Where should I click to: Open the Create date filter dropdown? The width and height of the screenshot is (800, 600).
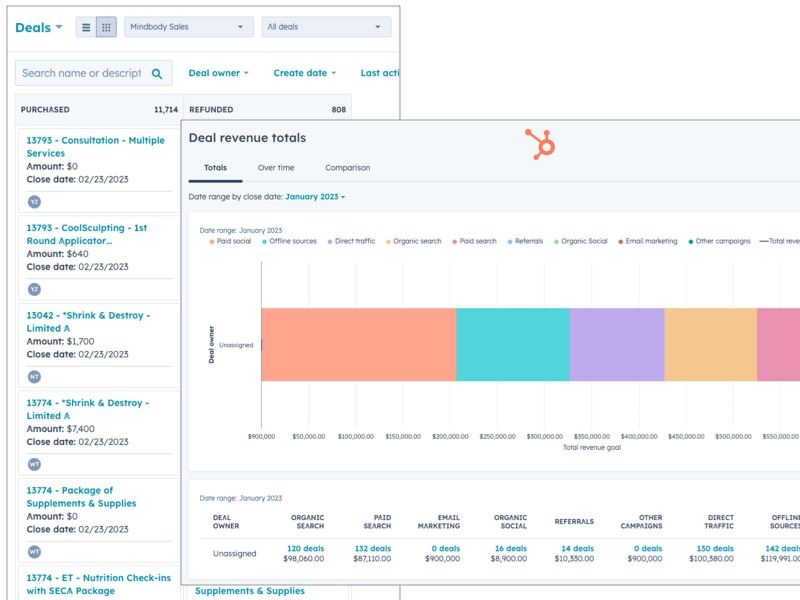click(x=304, y=73)
